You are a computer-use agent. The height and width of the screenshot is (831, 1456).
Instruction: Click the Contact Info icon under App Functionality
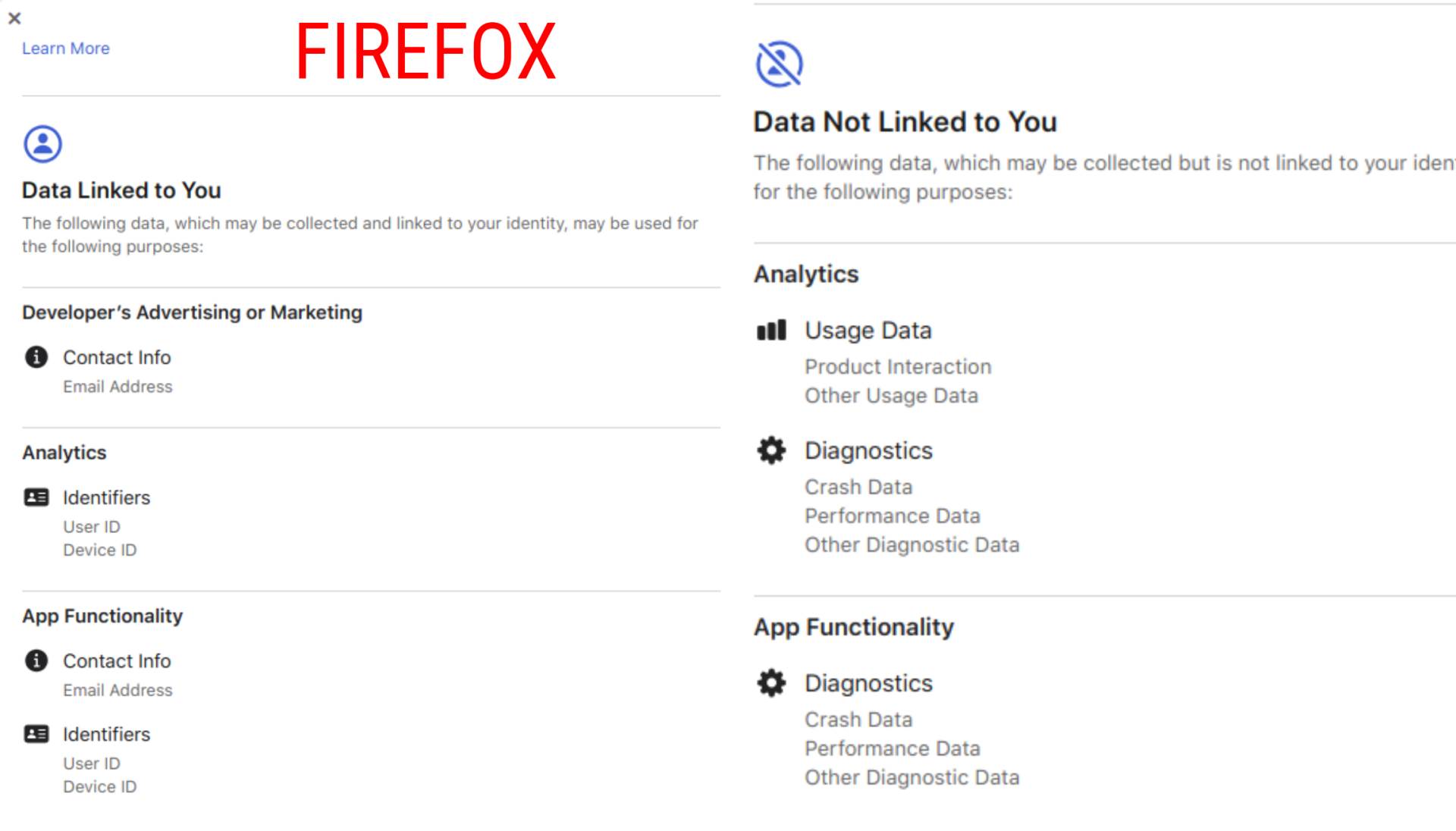(35, 661)
